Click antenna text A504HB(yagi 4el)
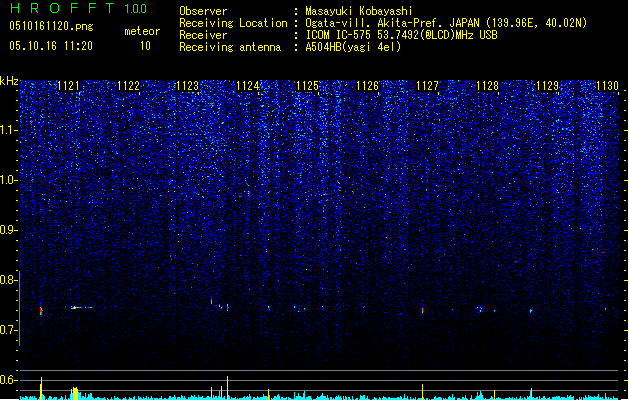Screen dimensions: 629x400 point(353,47)
